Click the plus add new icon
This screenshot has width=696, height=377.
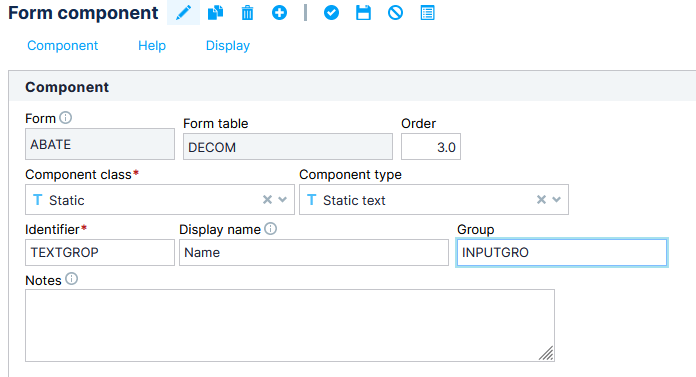click(x=279, y=13)
